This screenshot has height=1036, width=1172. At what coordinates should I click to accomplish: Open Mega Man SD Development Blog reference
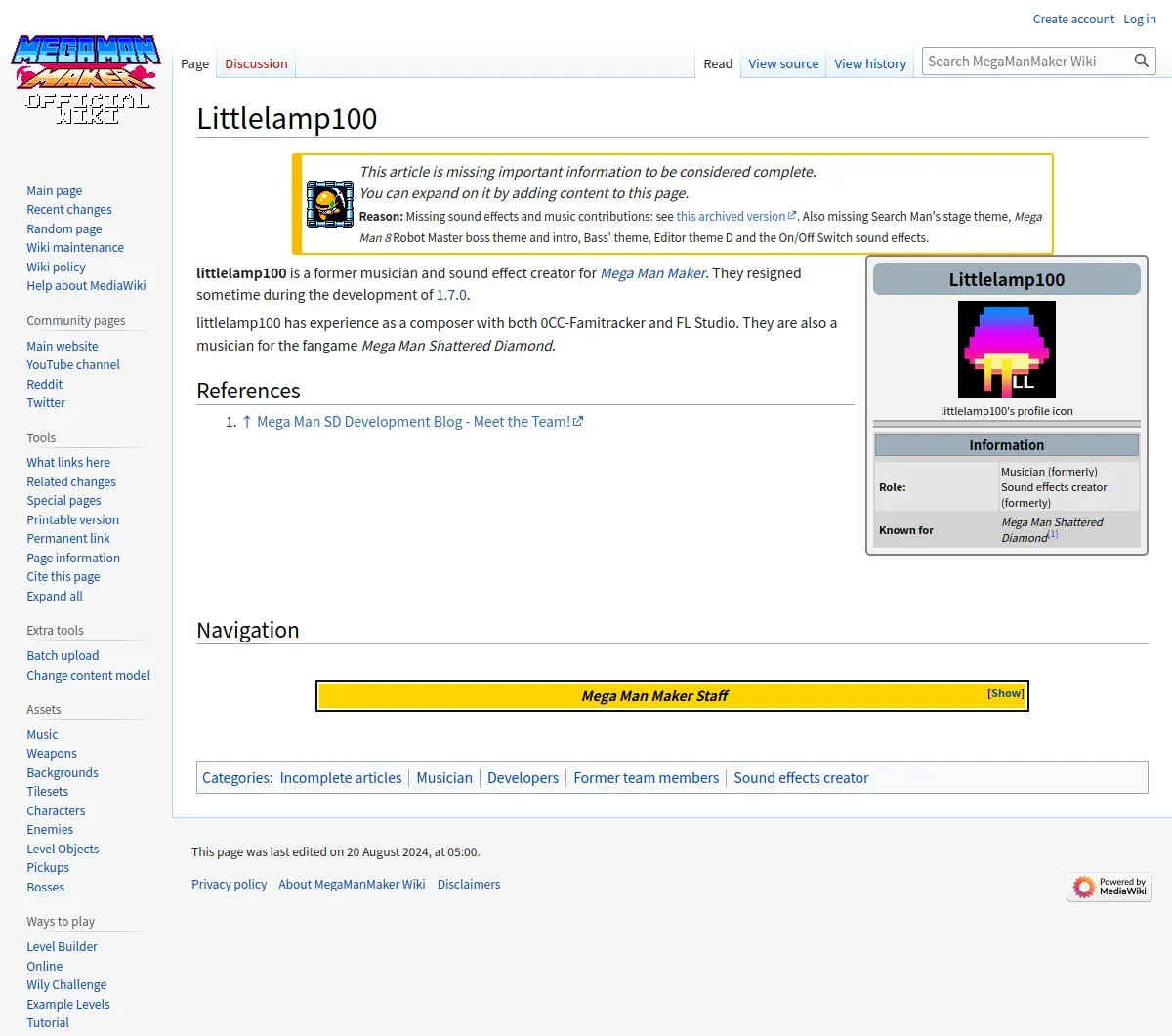[420, 422]
